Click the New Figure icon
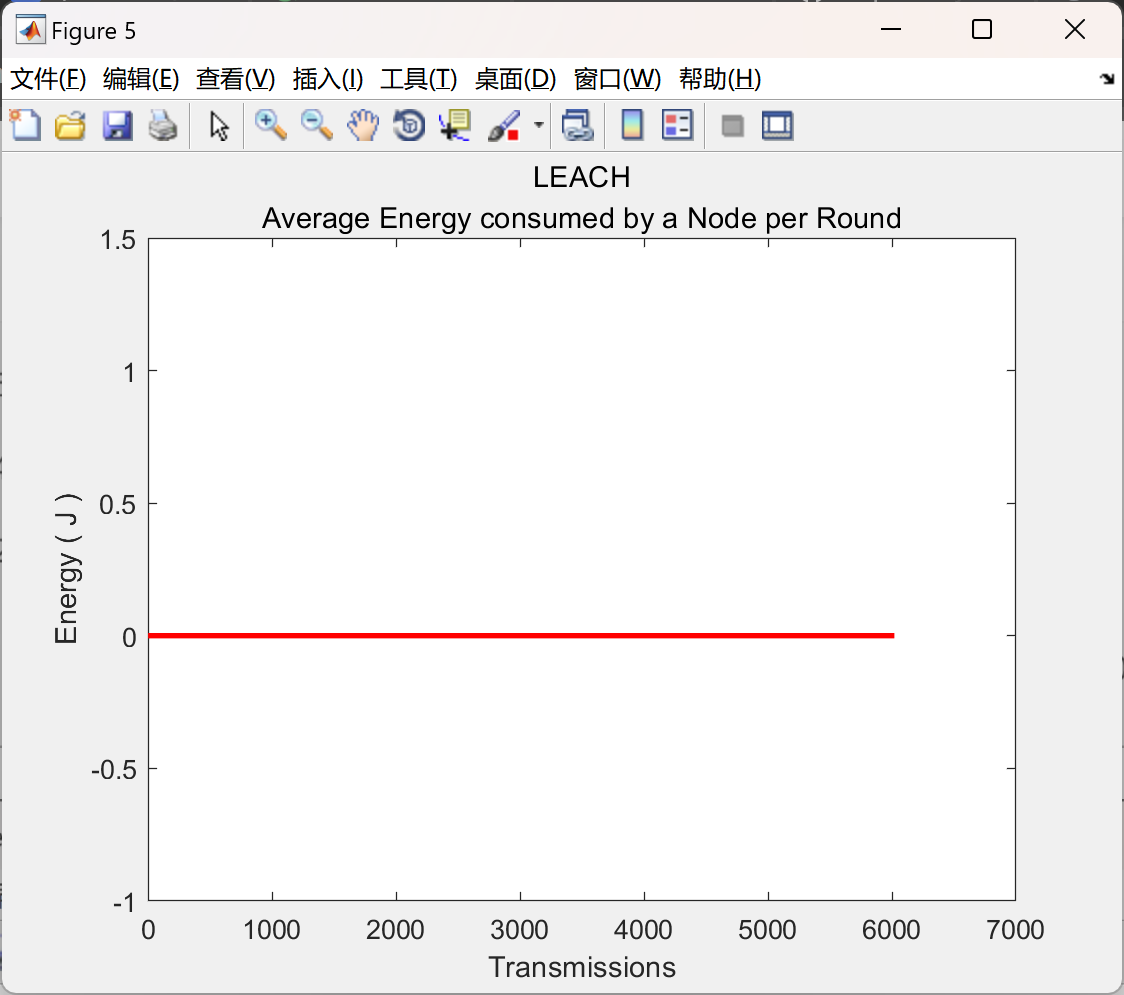 tap(26, 125)
